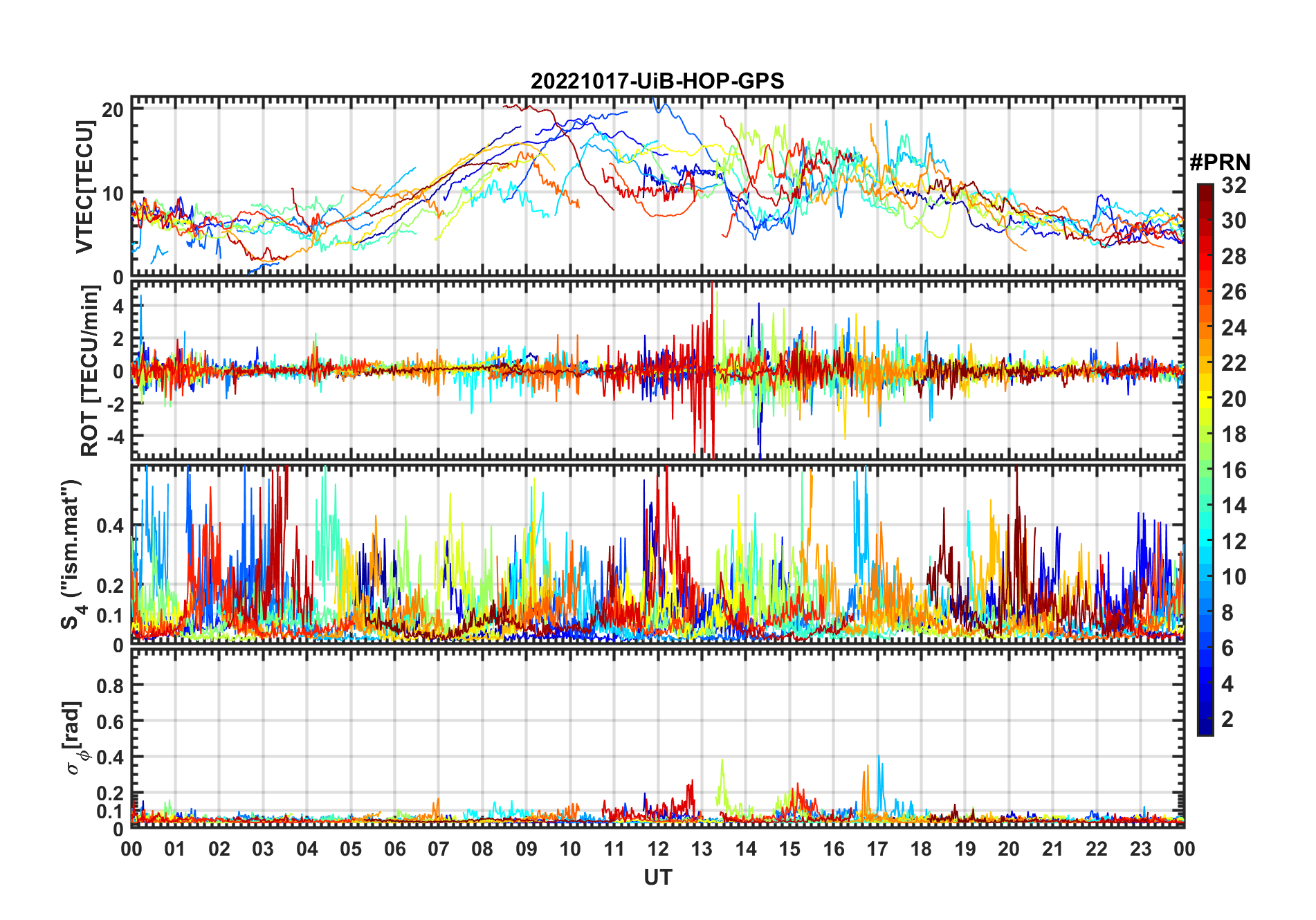
Task: Click the S4 ("ism.mat") axis label
Action: click(x=72, y=555)
